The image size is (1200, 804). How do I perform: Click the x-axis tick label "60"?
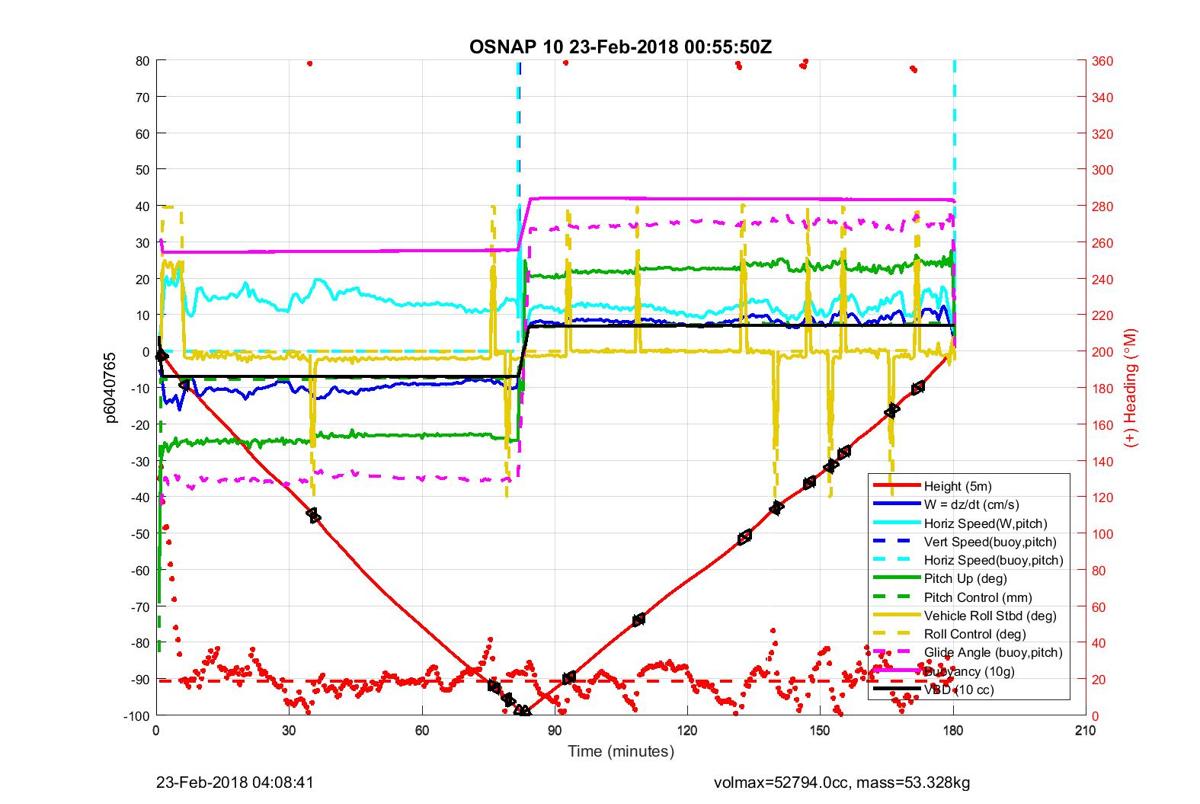coord(421,730)
